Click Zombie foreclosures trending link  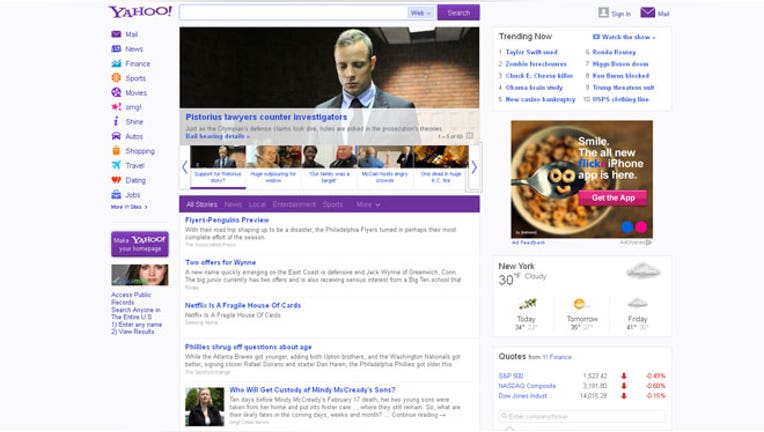(x=536, y=64)
